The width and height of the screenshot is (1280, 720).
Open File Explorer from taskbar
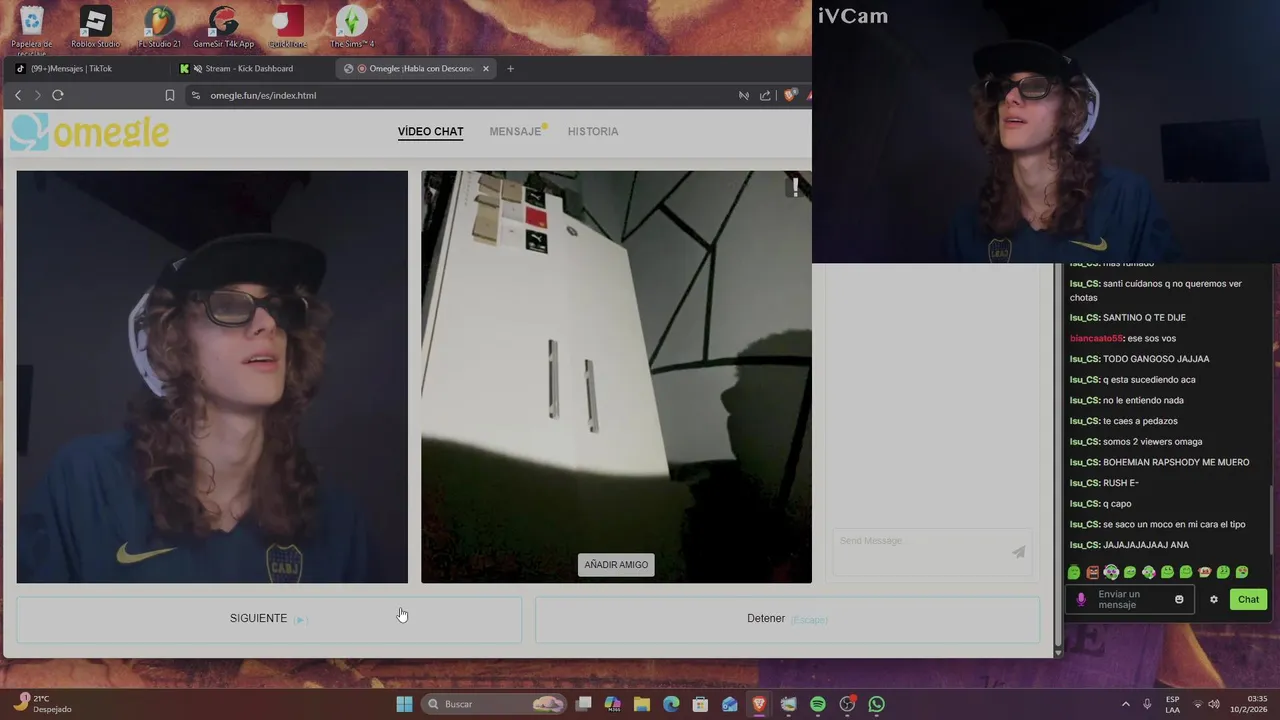[642, 704]
